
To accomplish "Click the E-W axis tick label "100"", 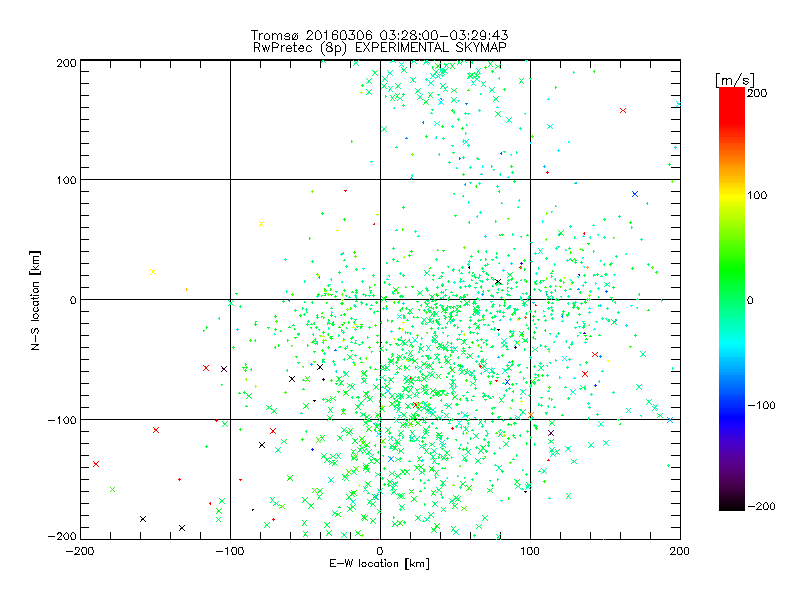I will pyautogui.click(x=530, y=551).
